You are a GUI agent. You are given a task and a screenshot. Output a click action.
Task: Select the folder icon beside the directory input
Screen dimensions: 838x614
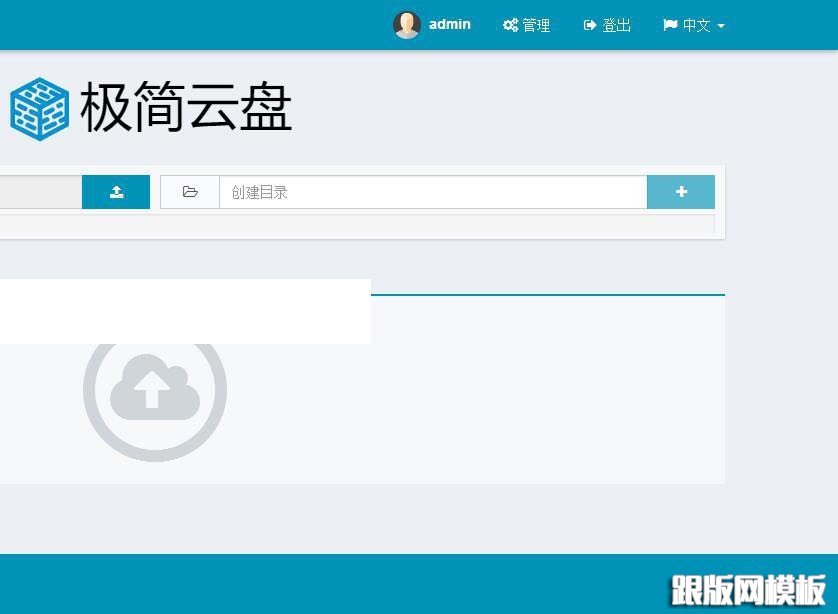point(189,191)
